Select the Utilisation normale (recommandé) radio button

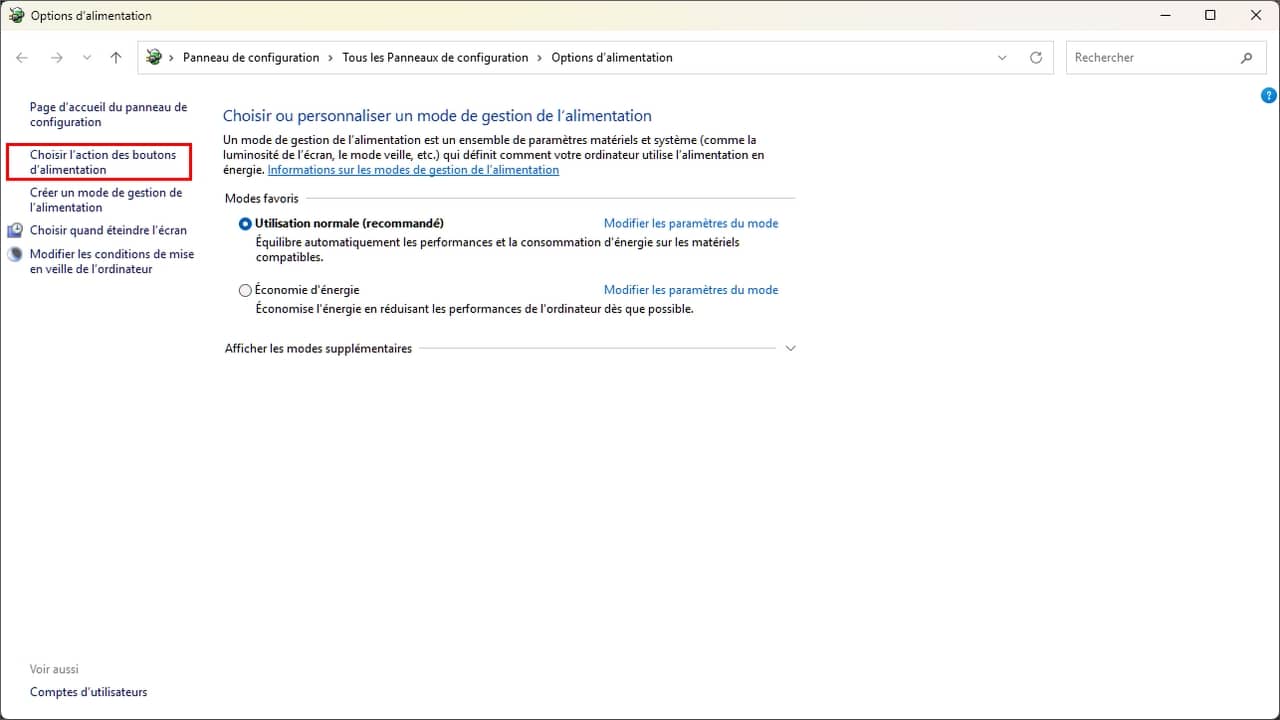(245, 224)
